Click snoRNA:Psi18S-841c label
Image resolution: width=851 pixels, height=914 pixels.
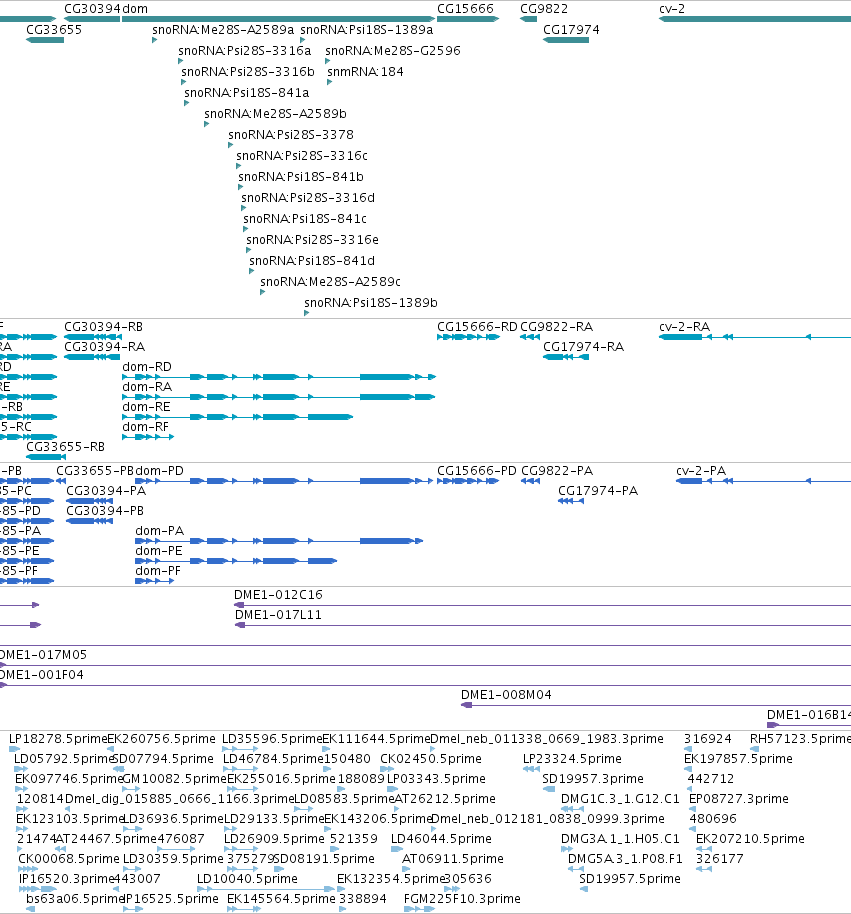305,219
